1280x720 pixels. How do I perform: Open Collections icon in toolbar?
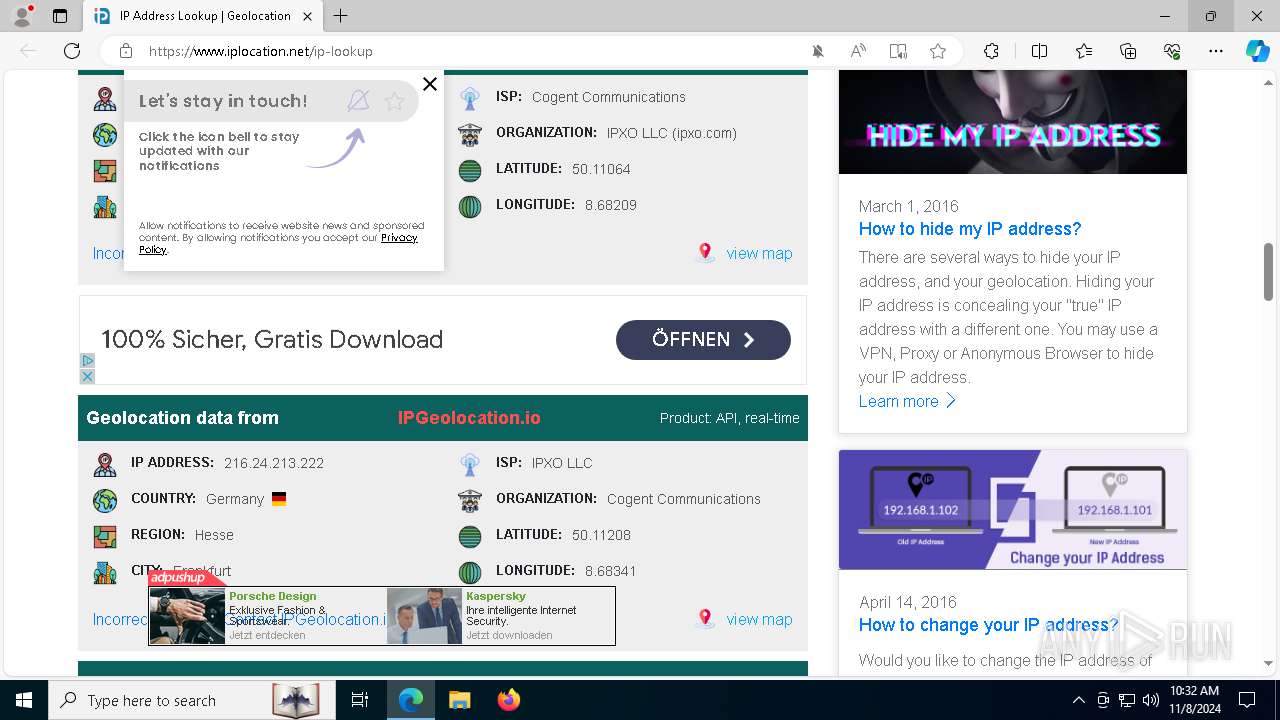coord(1128,51)
